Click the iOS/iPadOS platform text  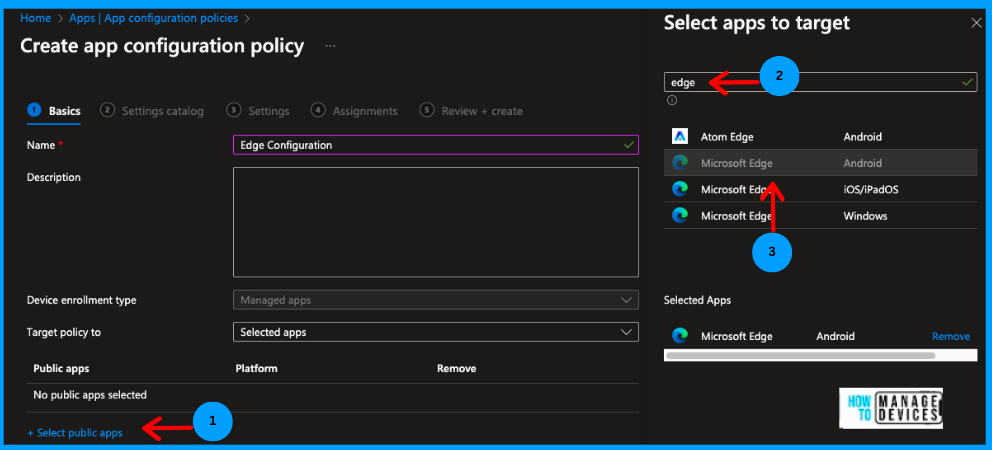point(871,189)
